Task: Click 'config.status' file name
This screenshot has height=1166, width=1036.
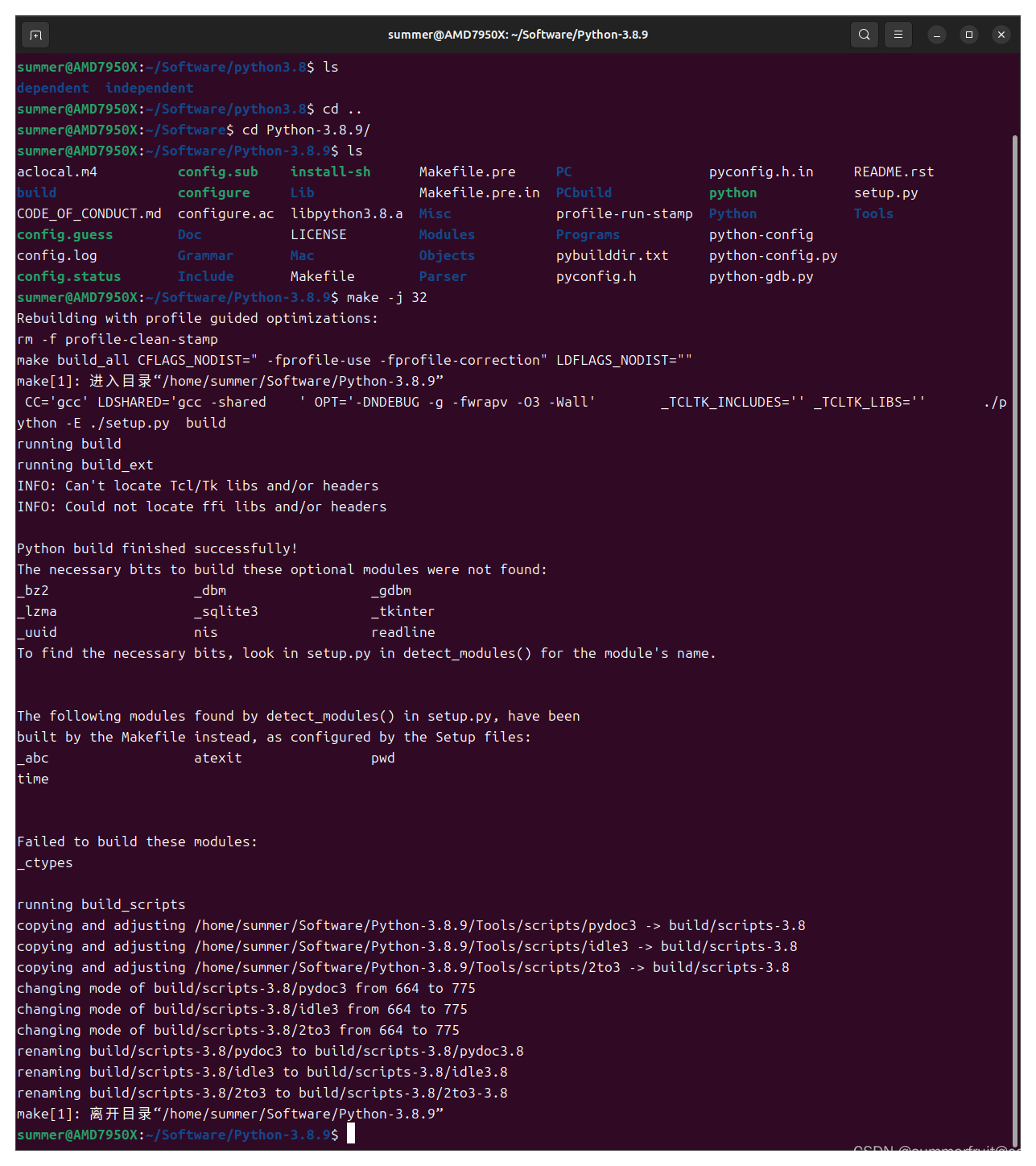Action: click(69, 276)
